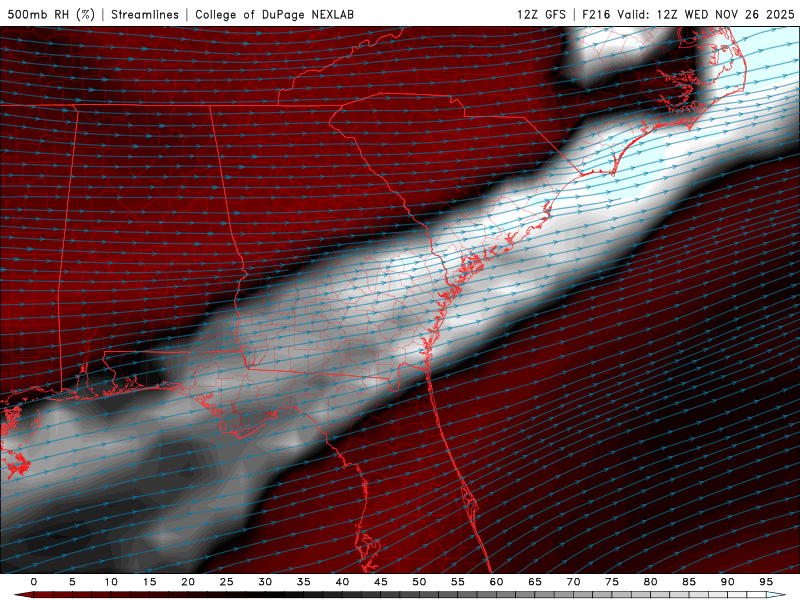
Task: Click the "60" color scale label
Action: point(496,582)
